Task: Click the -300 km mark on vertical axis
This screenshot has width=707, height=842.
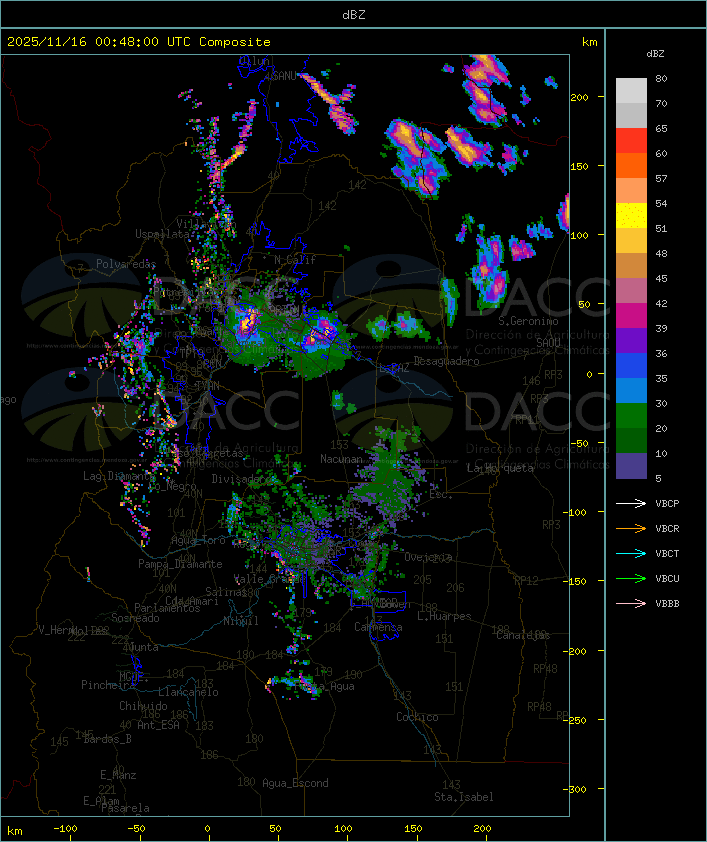Action: tap(574, 789)
